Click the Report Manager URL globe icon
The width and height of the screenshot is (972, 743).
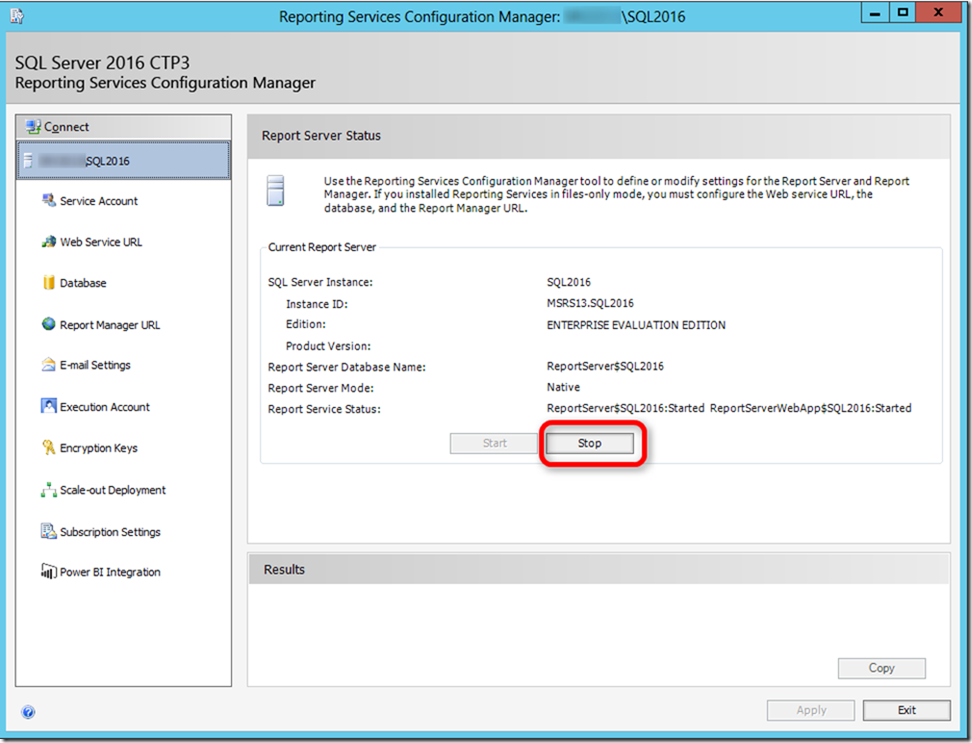click(x=48, y=324)
